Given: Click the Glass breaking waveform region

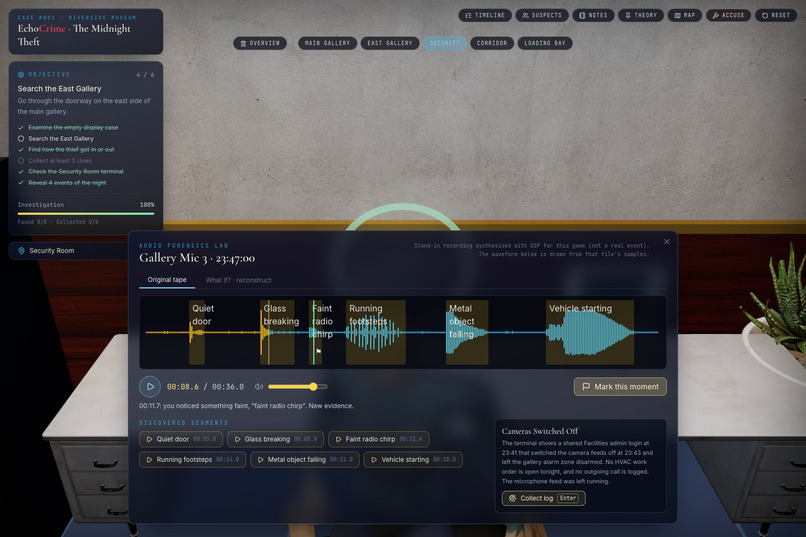Looking at the screenshot, I should coord(277,332).
